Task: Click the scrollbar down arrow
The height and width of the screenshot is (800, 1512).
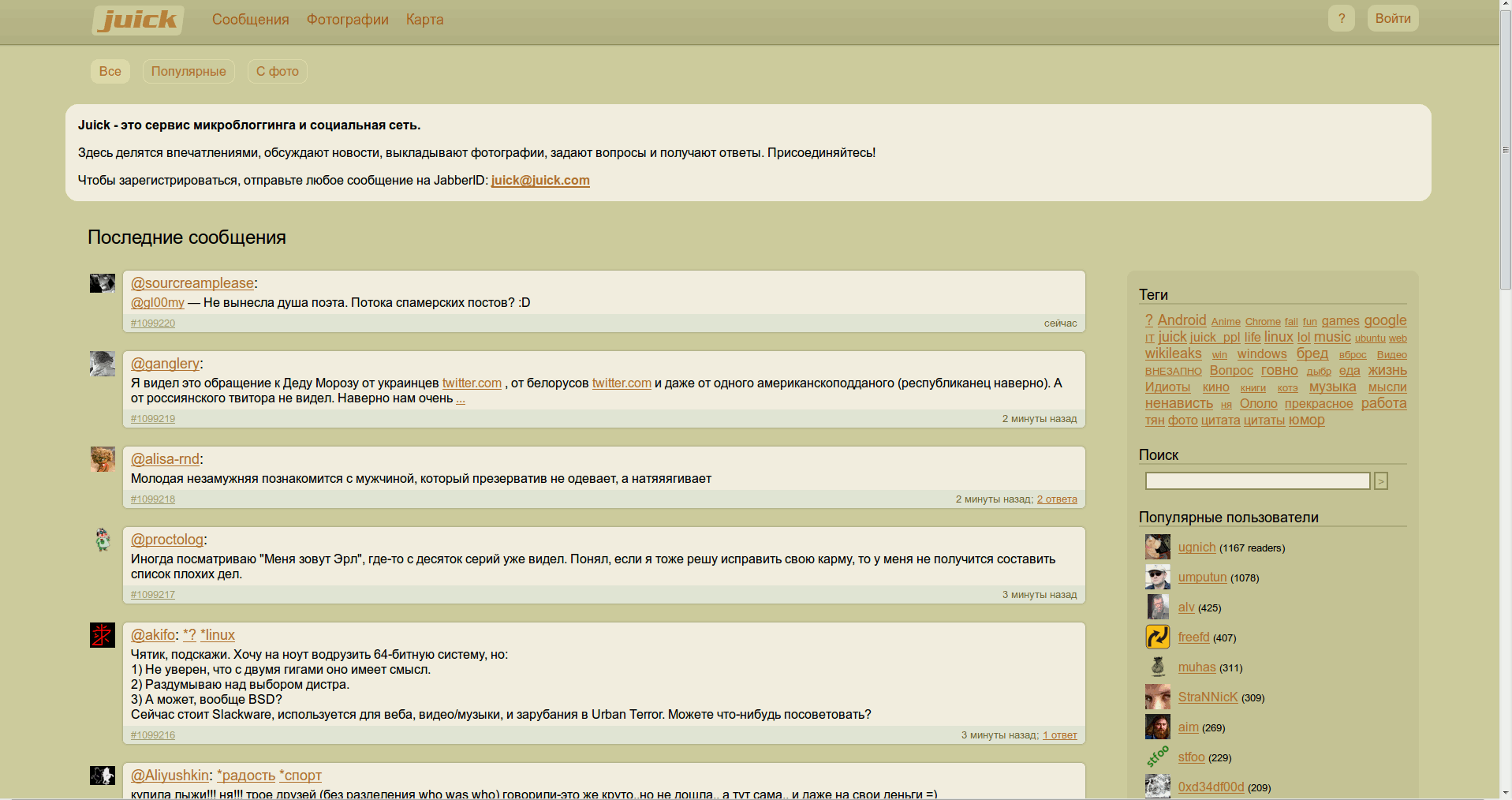Action: coord(1506,793)
